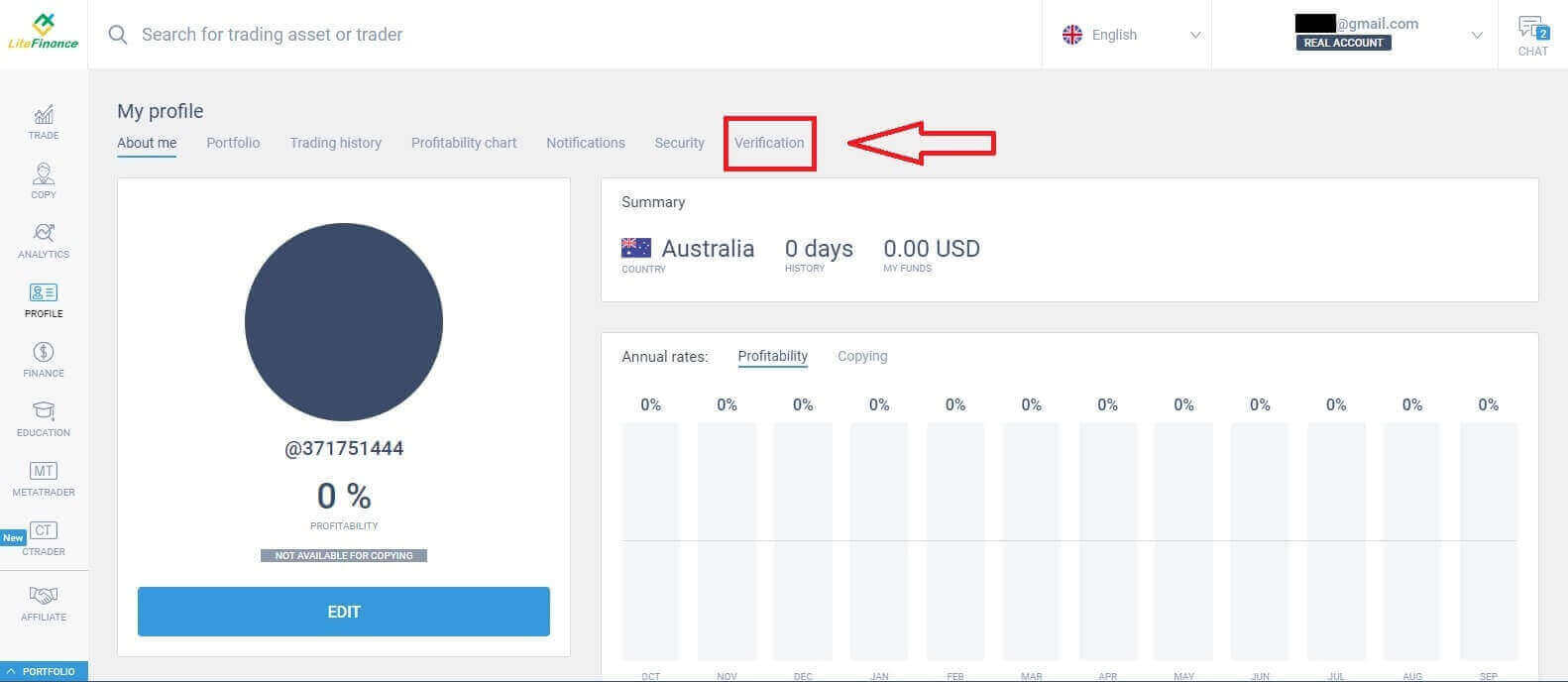This screenshot has height=682, width=1568.
Task: Open the cTrader sidebar item
Action: (44, 539)
